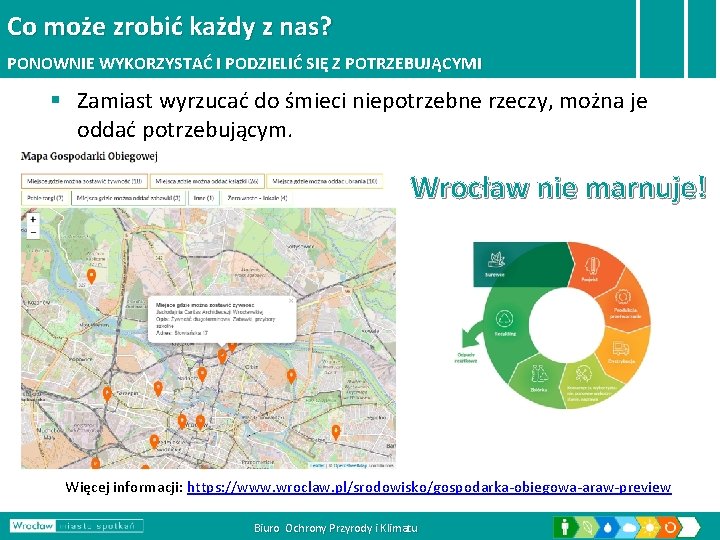Click the map pin the popup points to
This screenshot has height=540, width=720.
pyautogui.click(x=222, y=355)
